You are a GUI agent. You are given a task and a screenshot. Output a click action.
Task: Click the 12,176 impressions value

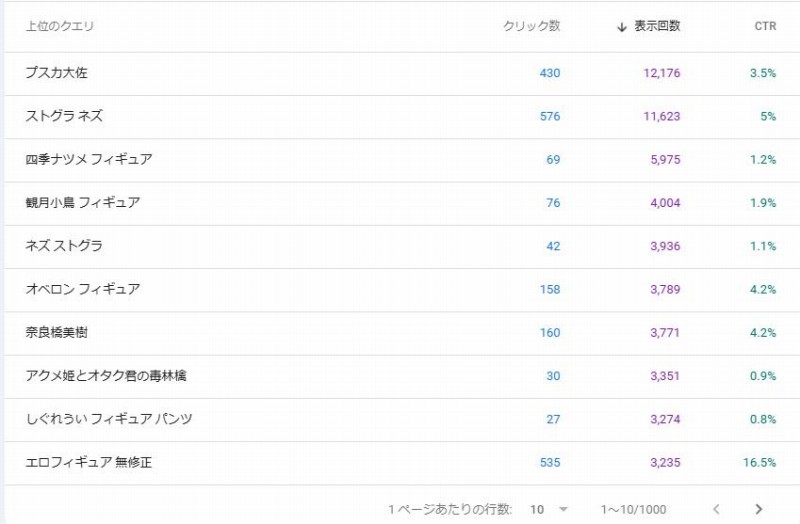[655, 73]
